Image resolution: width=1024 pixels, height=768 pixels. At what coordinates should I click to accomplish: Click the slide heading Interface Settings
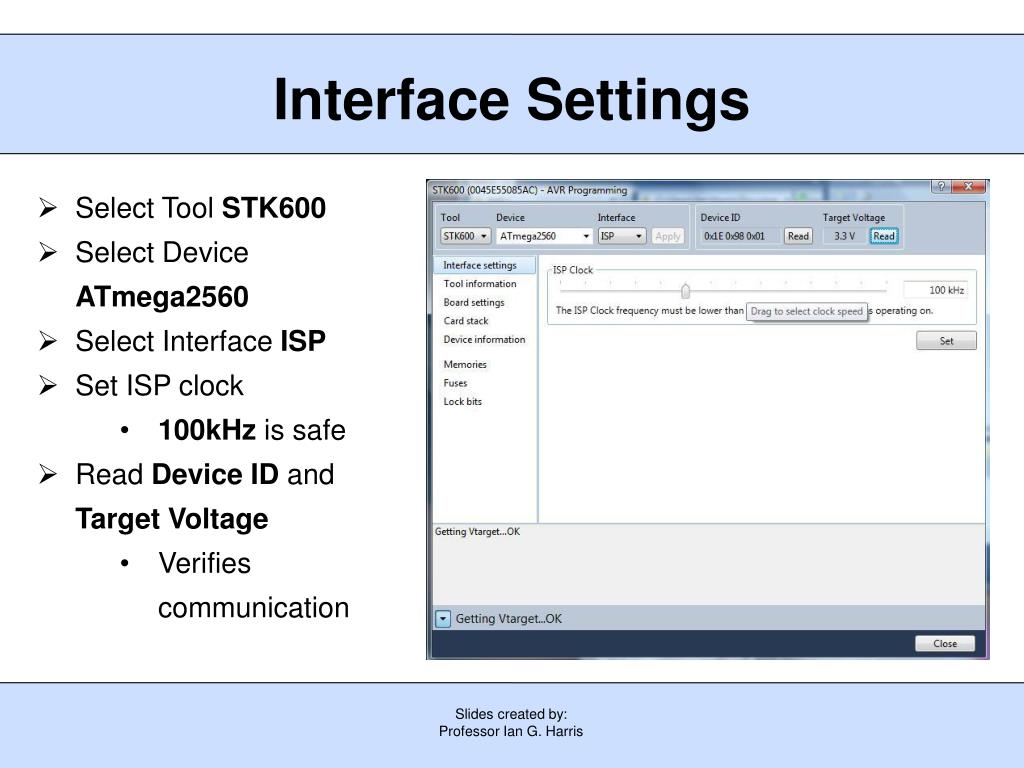(x=511, y=100)
